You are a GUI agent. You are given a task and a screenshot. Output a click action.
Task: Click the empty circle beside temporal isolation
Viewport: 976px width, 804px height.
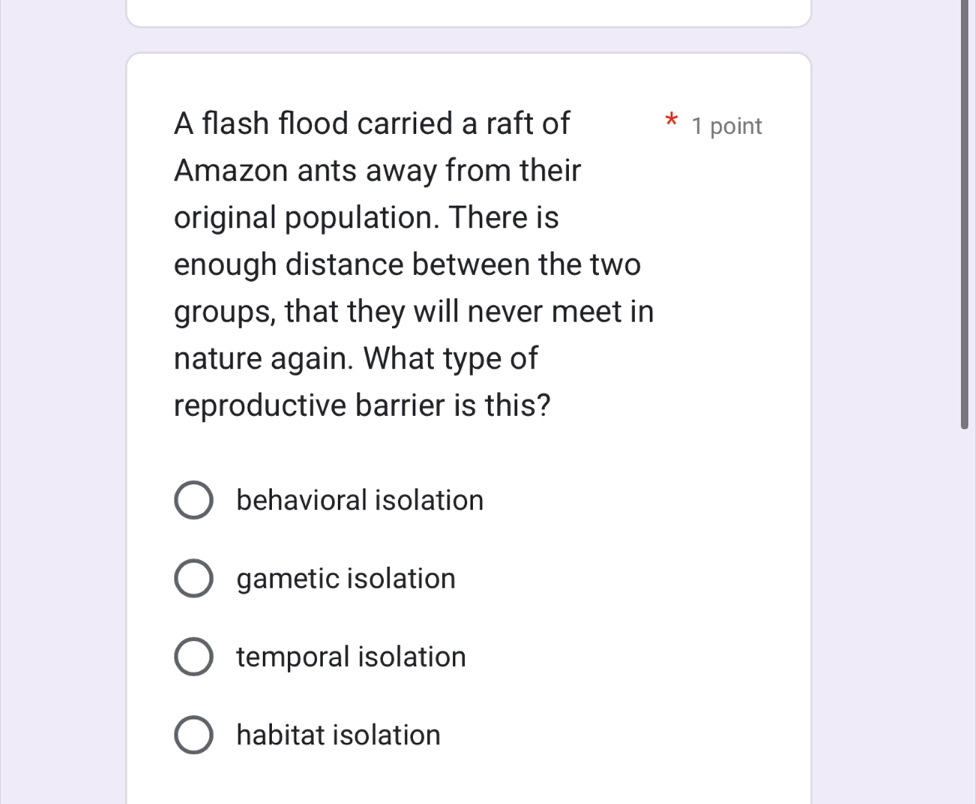click(x=194, y=656)
